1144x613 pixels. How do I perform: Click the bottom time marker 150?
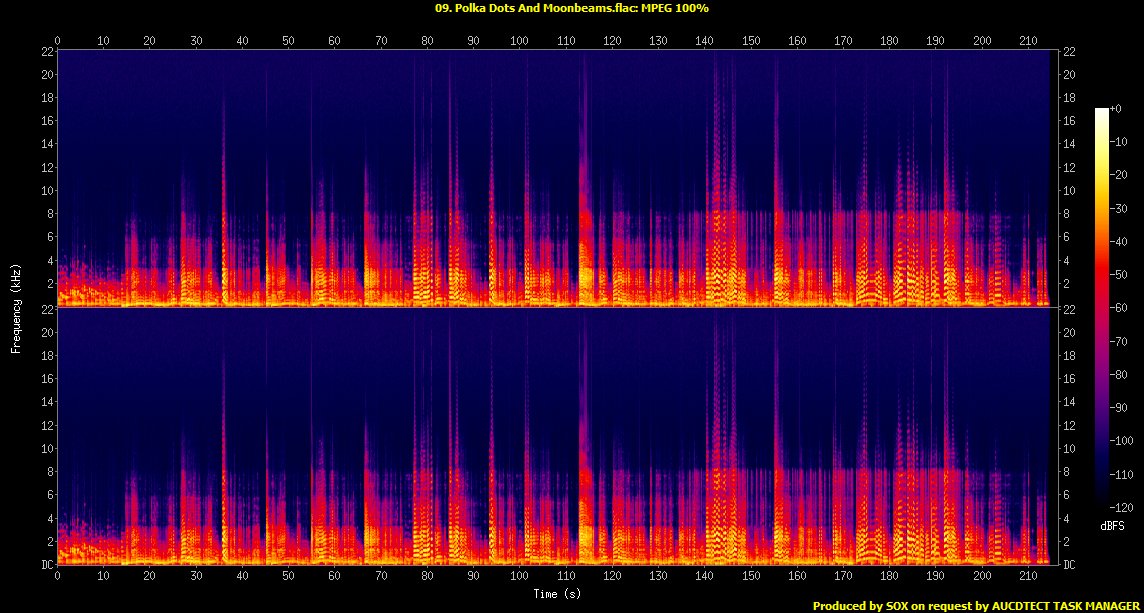tap(751, 575)
